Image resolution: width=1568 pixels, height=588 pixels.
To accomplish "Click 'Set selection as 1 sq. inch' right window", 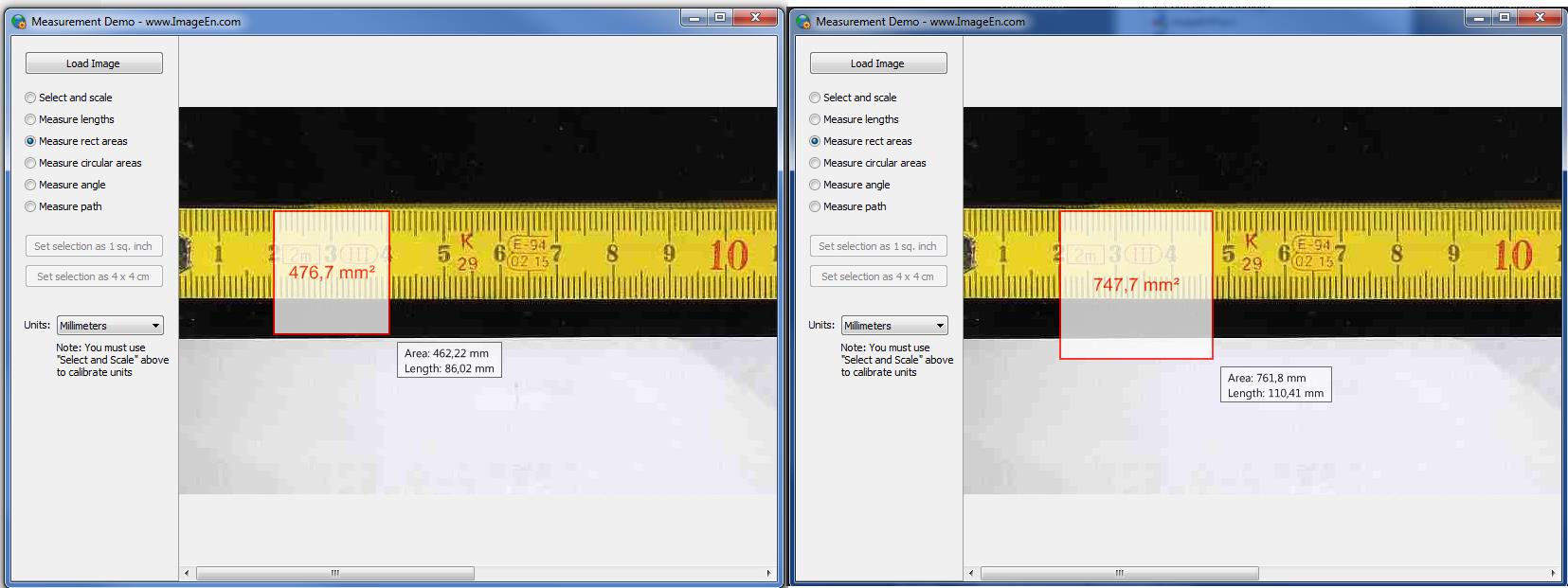I will click(878, 246).
